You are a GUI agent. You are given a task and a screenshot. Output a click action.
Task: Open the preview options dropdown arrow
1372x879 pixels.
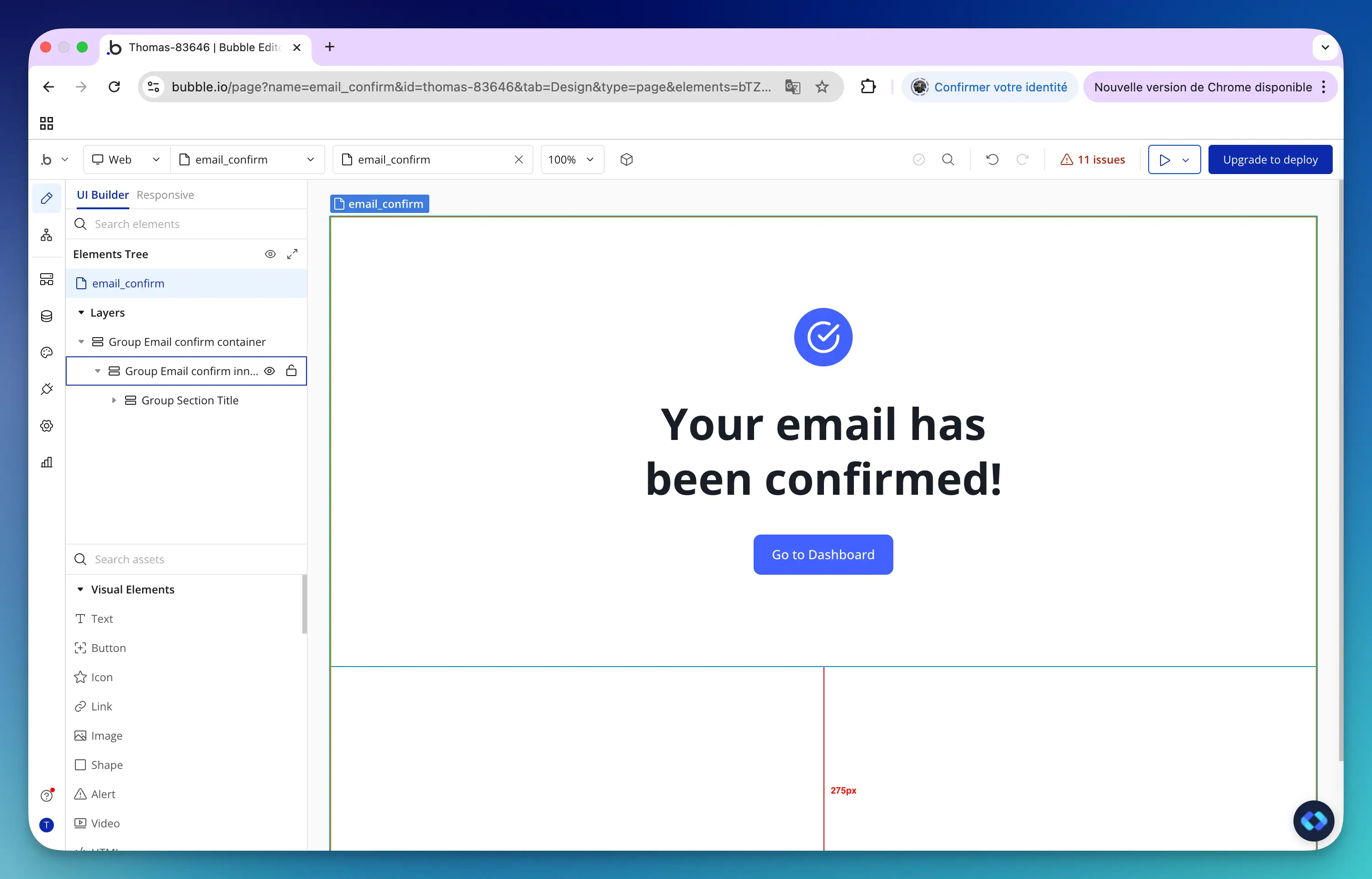[x=1186, y=160]
